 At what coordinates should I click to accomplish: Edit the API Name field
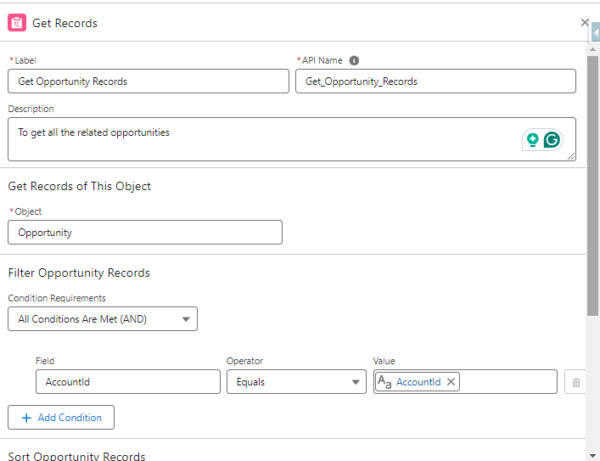pos(435,81)
